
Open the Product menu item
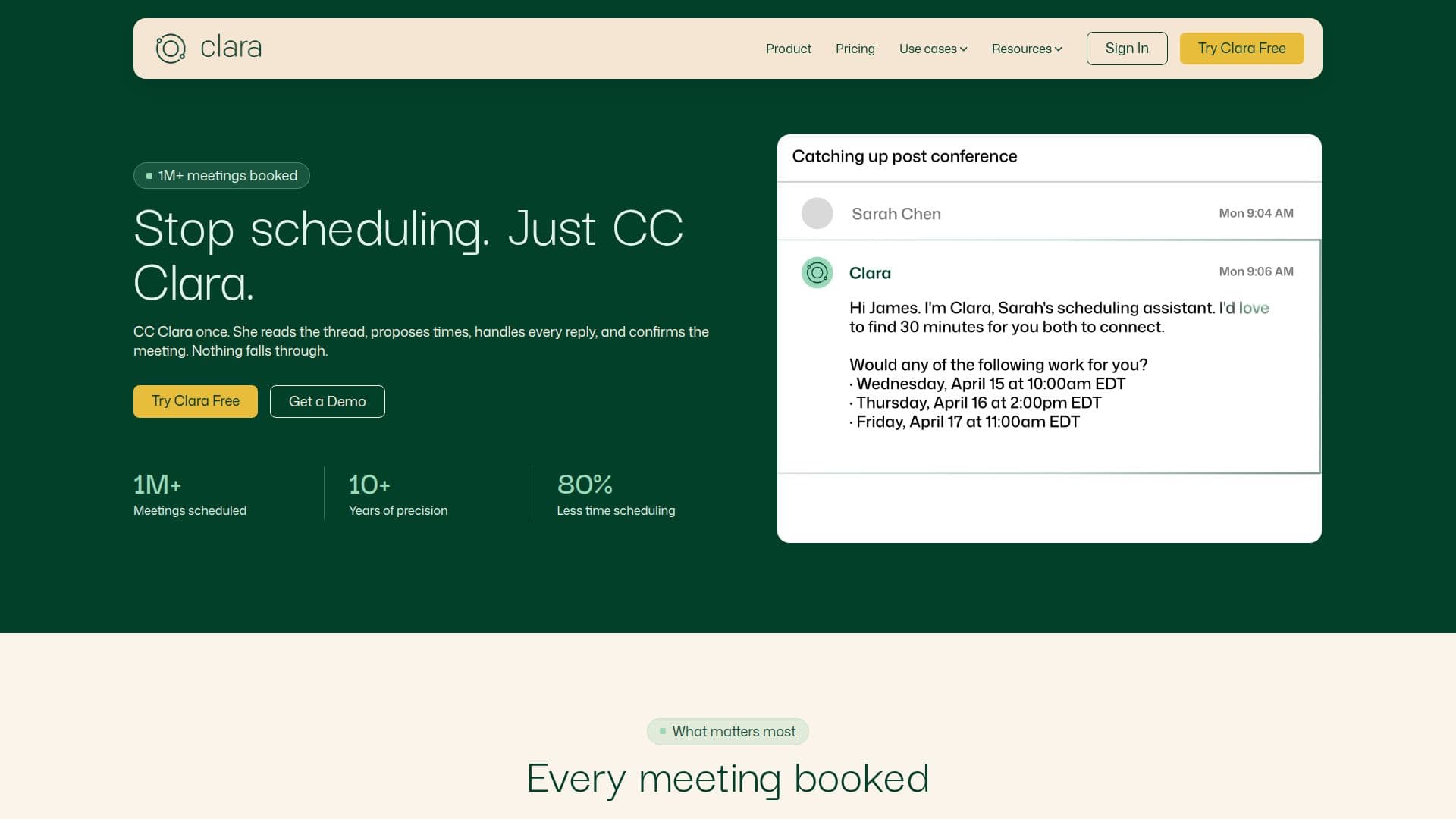click(x=788, y=49)
